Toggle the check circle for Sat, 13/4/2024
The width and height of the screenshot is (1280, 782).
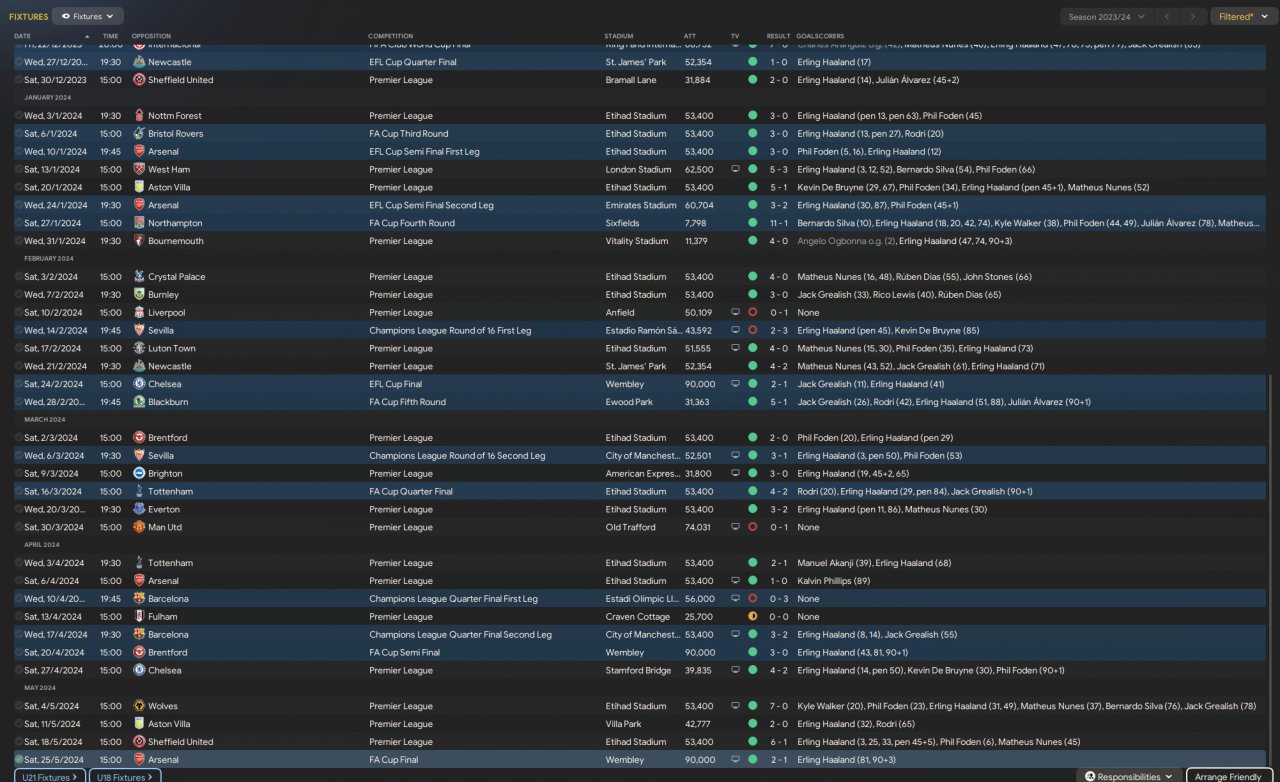tap(18, 617)
